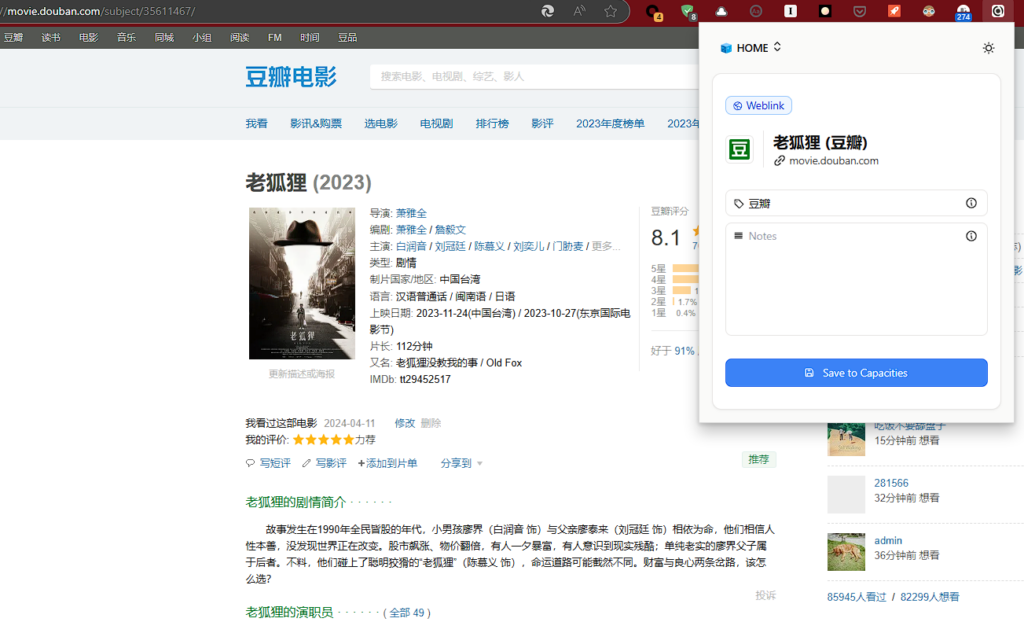Viewport: 1024px width, 622px height.
Task: Click the red rocket extension icon
Action: click(894, 12)
